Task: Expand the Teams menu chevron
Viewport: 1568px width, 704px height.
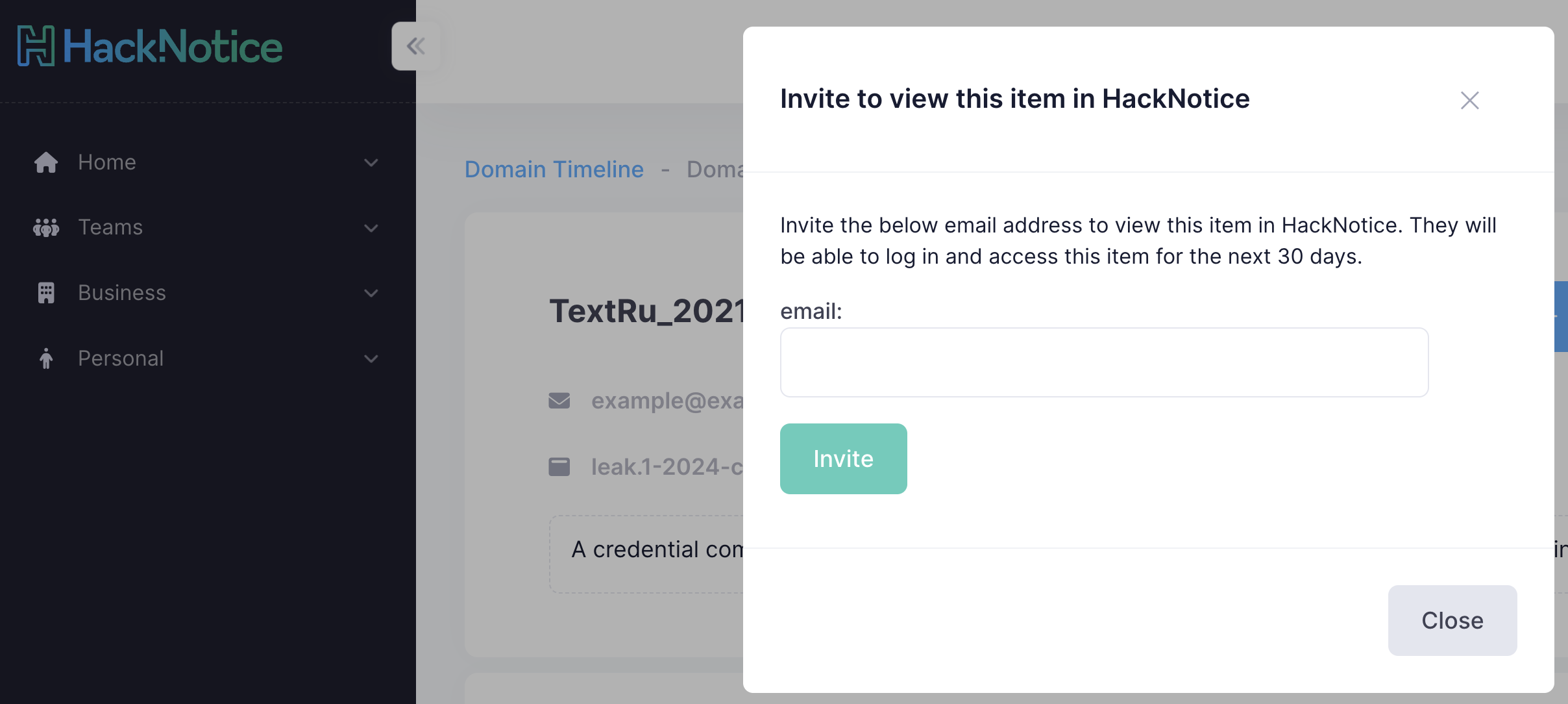Action: coord(371,228)
